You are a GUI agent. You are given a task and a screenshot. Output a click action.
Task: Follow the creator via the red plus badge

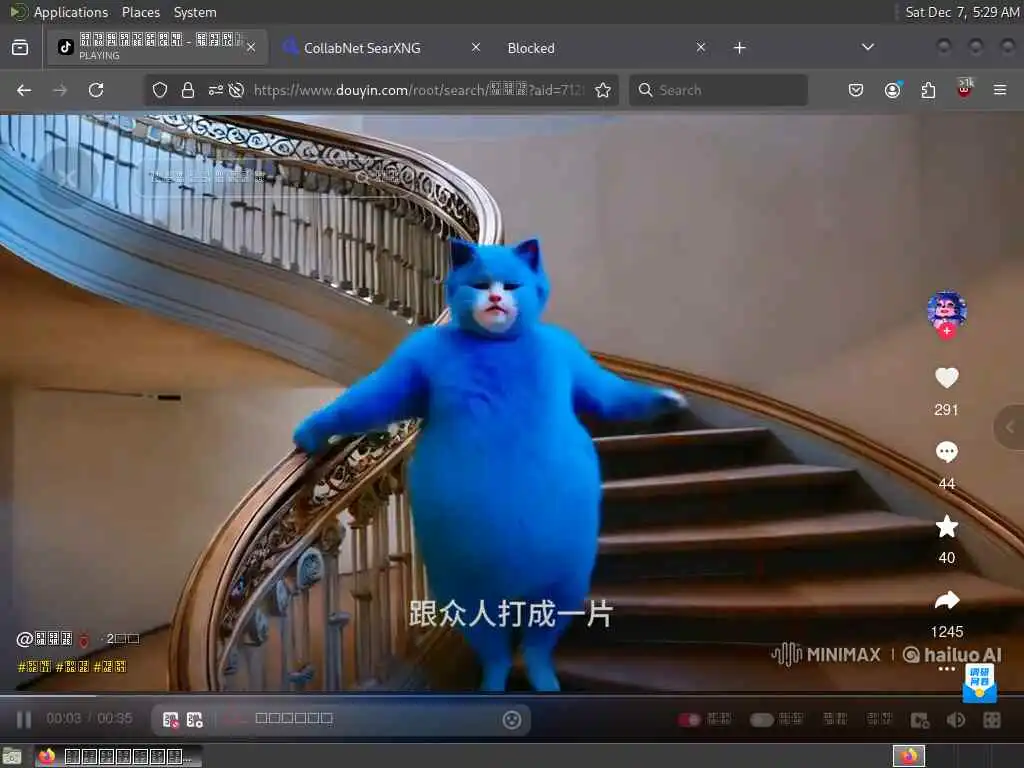(x=946, y=331)
